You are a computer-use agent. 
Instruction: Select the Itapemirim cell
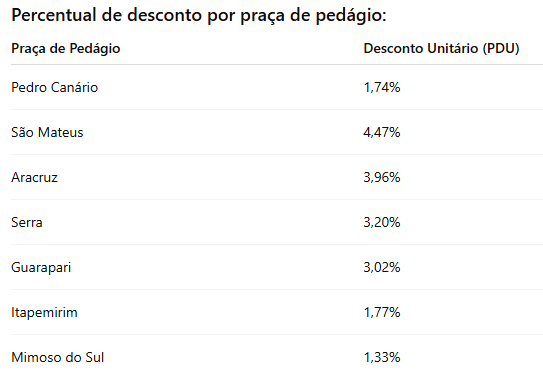click(x=44, y=313)
